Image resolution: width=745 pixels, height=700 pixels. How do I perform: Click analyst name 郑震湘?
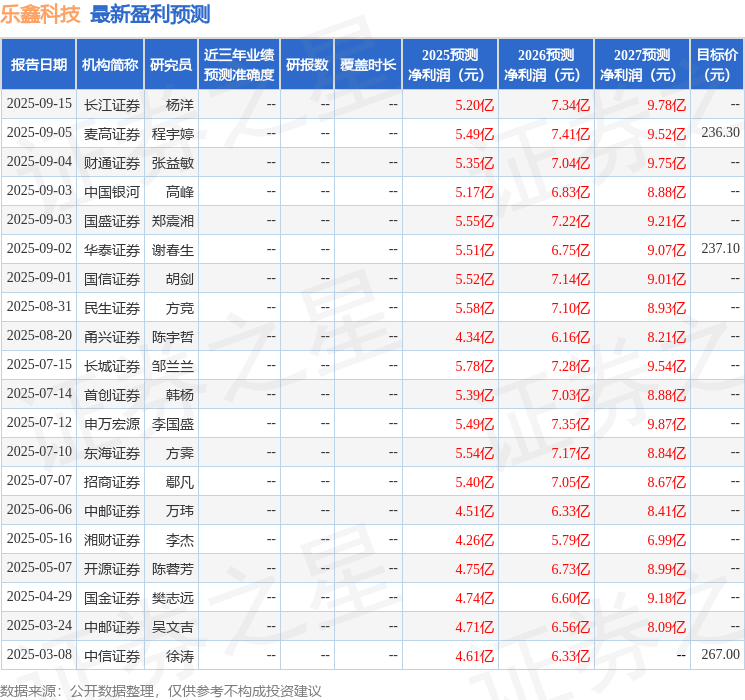tap(173, 221)
